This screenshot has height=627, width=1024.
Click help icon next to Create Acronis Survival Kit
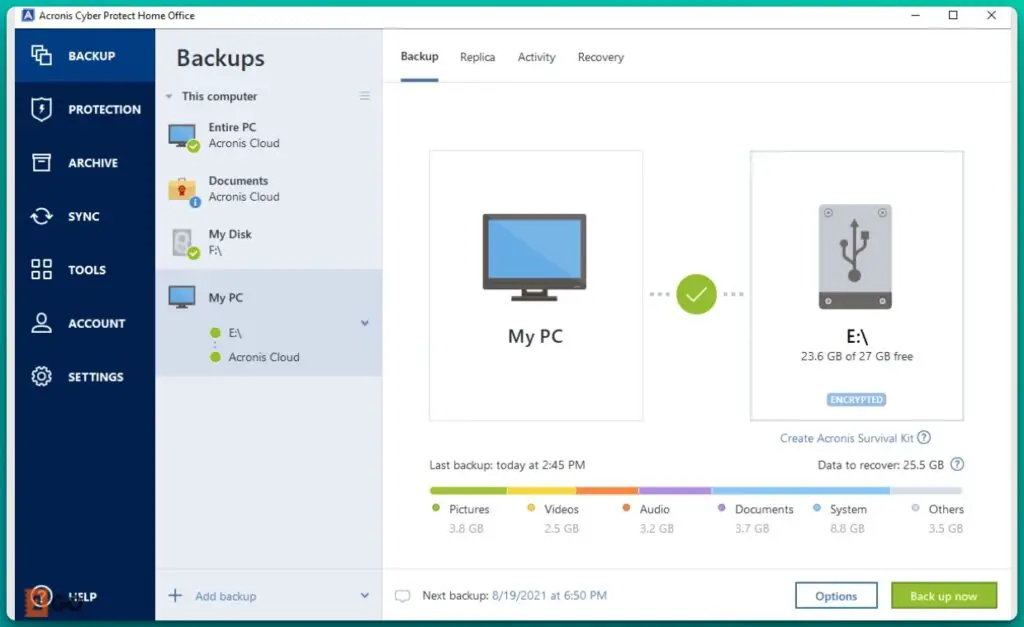(x=924, y=438)
